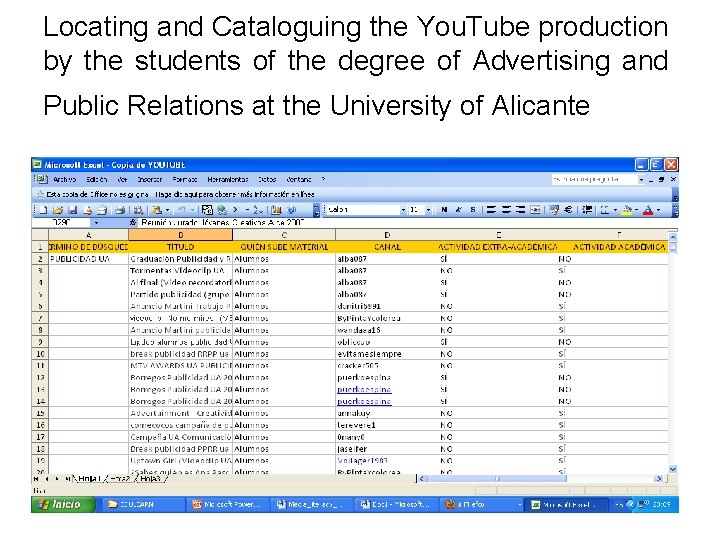Open the font size dropdown

428,210
